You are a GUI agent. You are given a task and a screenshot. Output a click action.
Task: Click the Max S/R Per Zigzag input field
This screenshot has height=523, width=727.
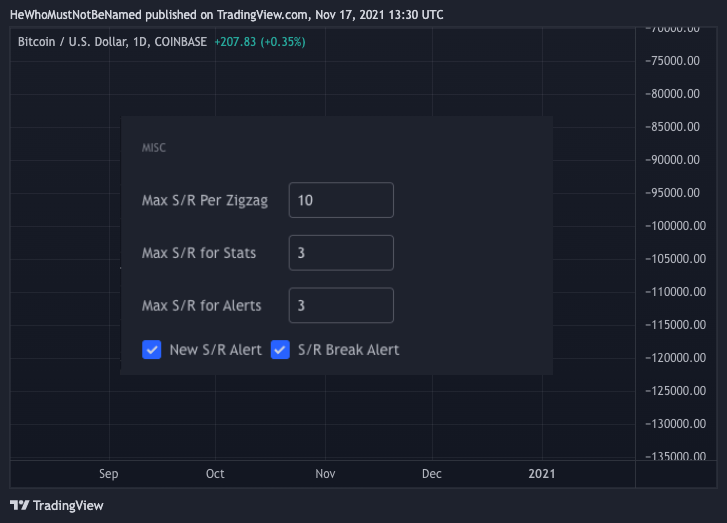(341, 200)
